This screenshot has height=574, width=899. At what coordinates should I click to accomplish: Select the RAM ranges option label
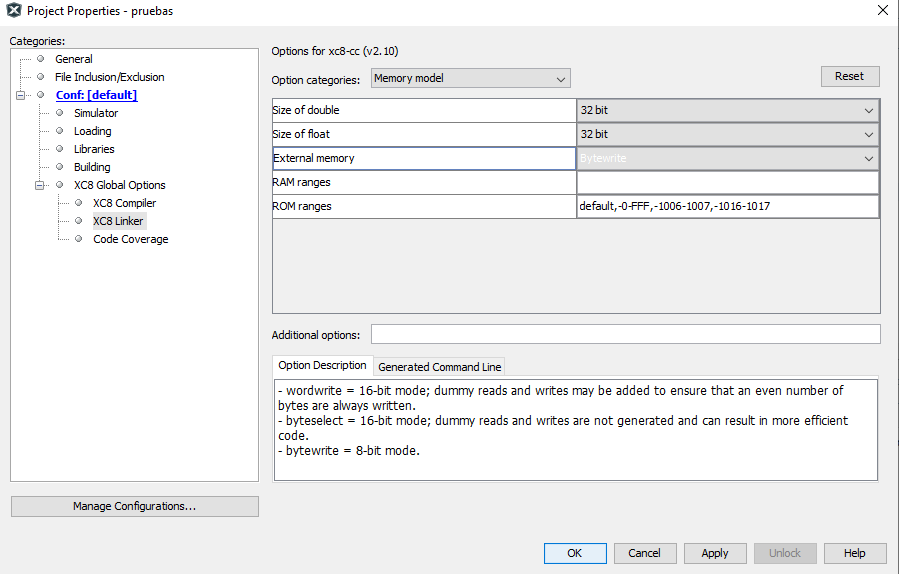coord(424,182)
